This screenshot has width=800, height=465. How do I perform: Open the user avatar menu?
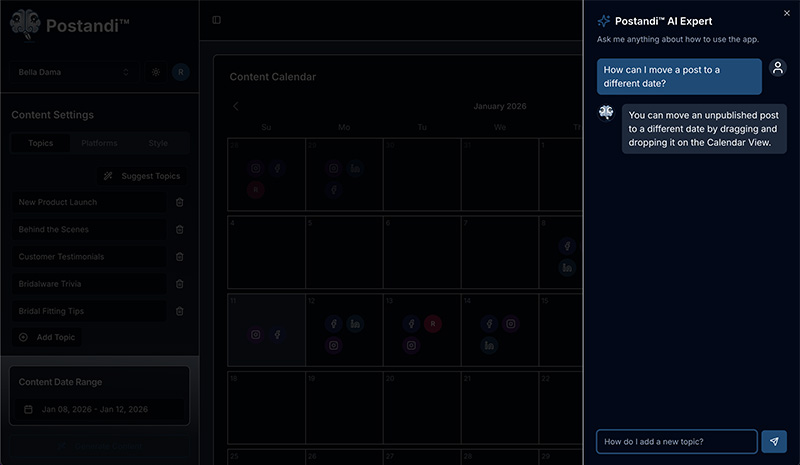[x=180, y=72]
